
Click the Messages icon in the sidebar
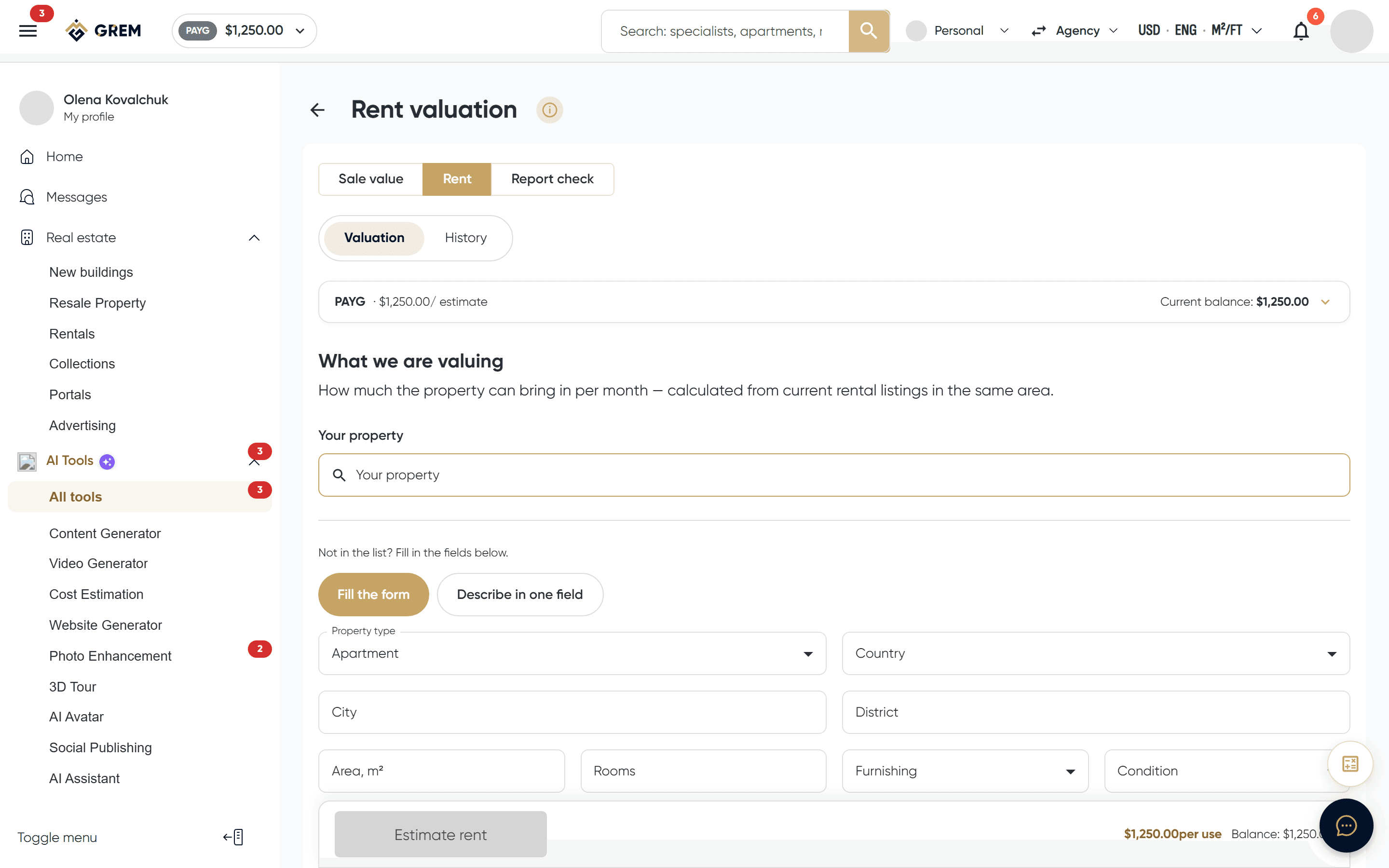pos(27,197)
